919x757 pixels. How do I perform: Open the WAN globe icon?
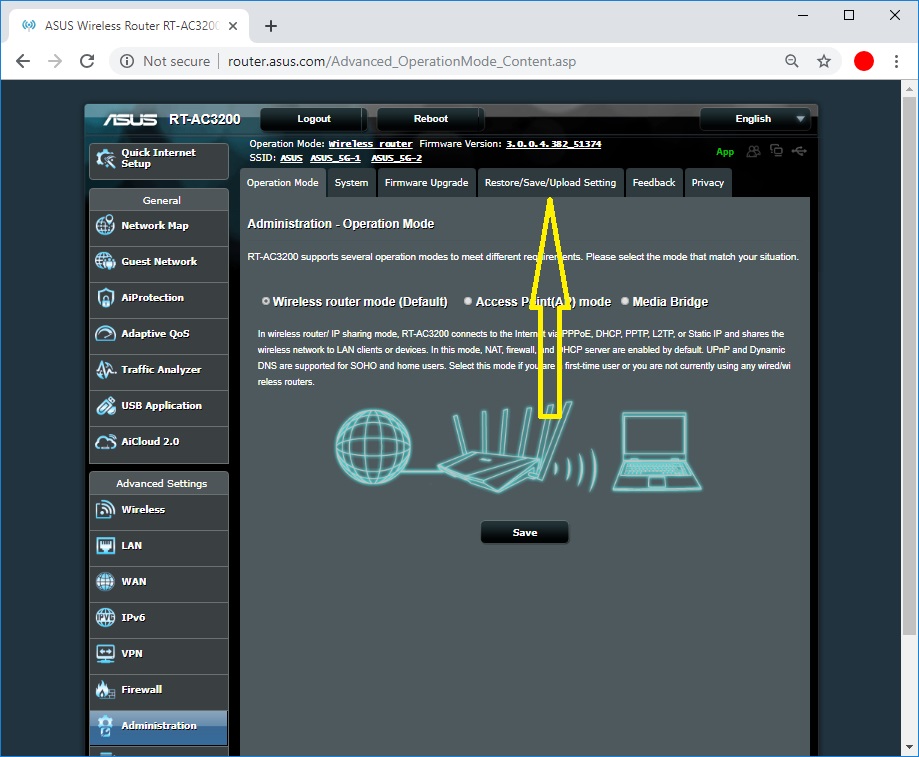[105, 581]
